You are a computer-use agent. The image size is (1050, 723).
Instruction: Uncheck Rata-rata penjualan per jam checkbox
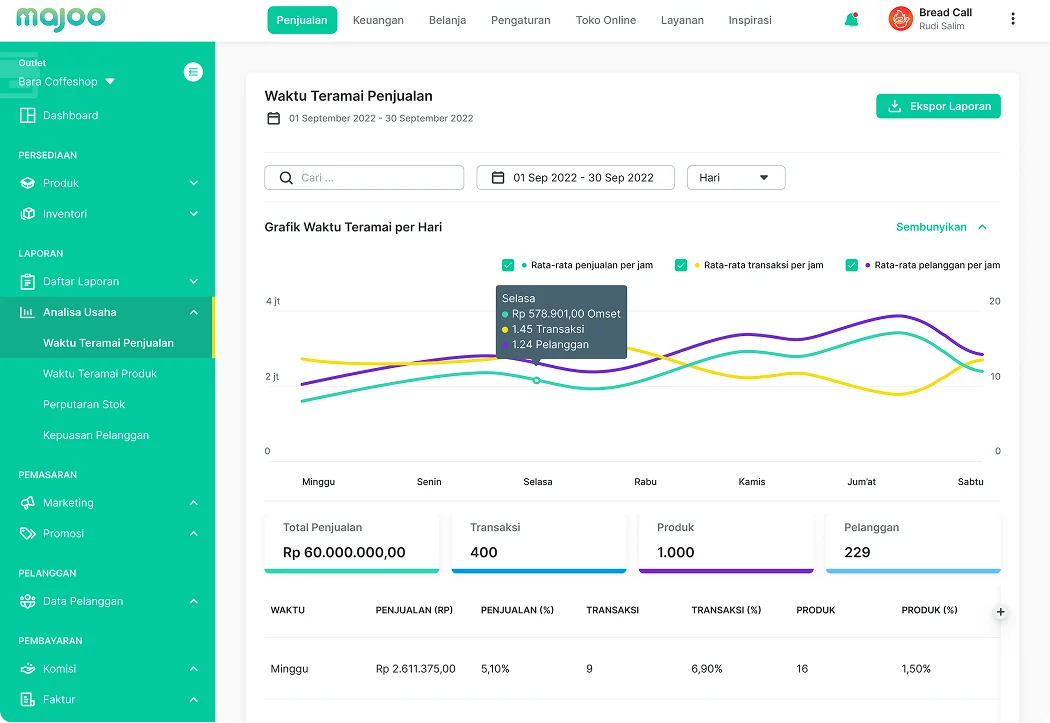coord(508,265)
